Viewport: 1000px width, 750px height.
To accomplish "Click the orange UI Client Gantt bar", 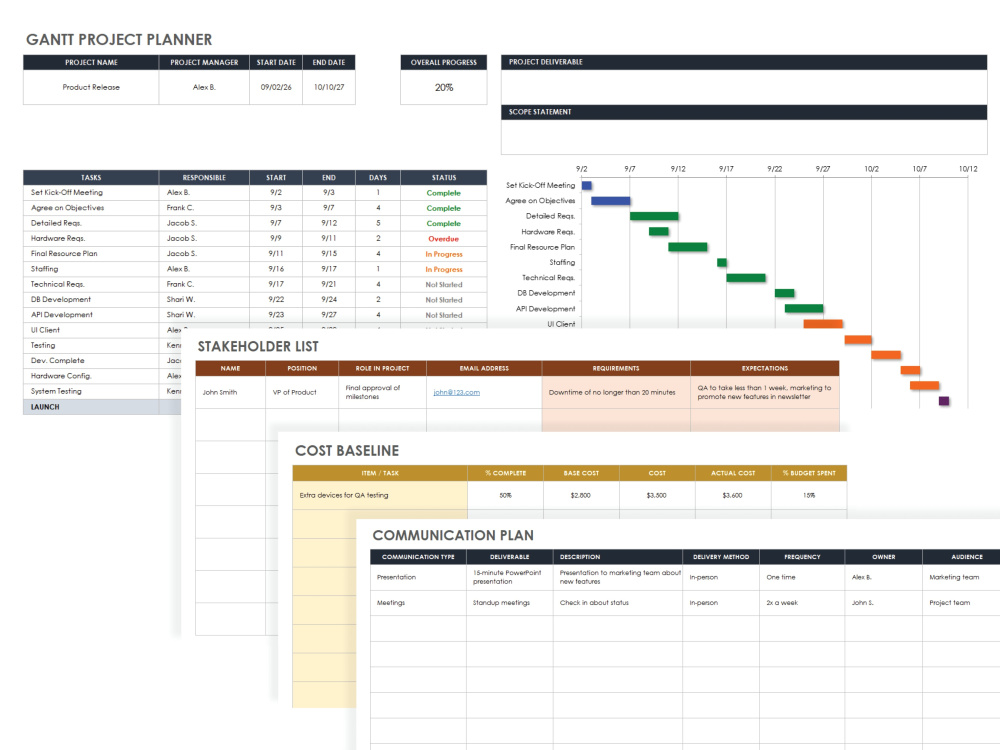I will point(823,324).
